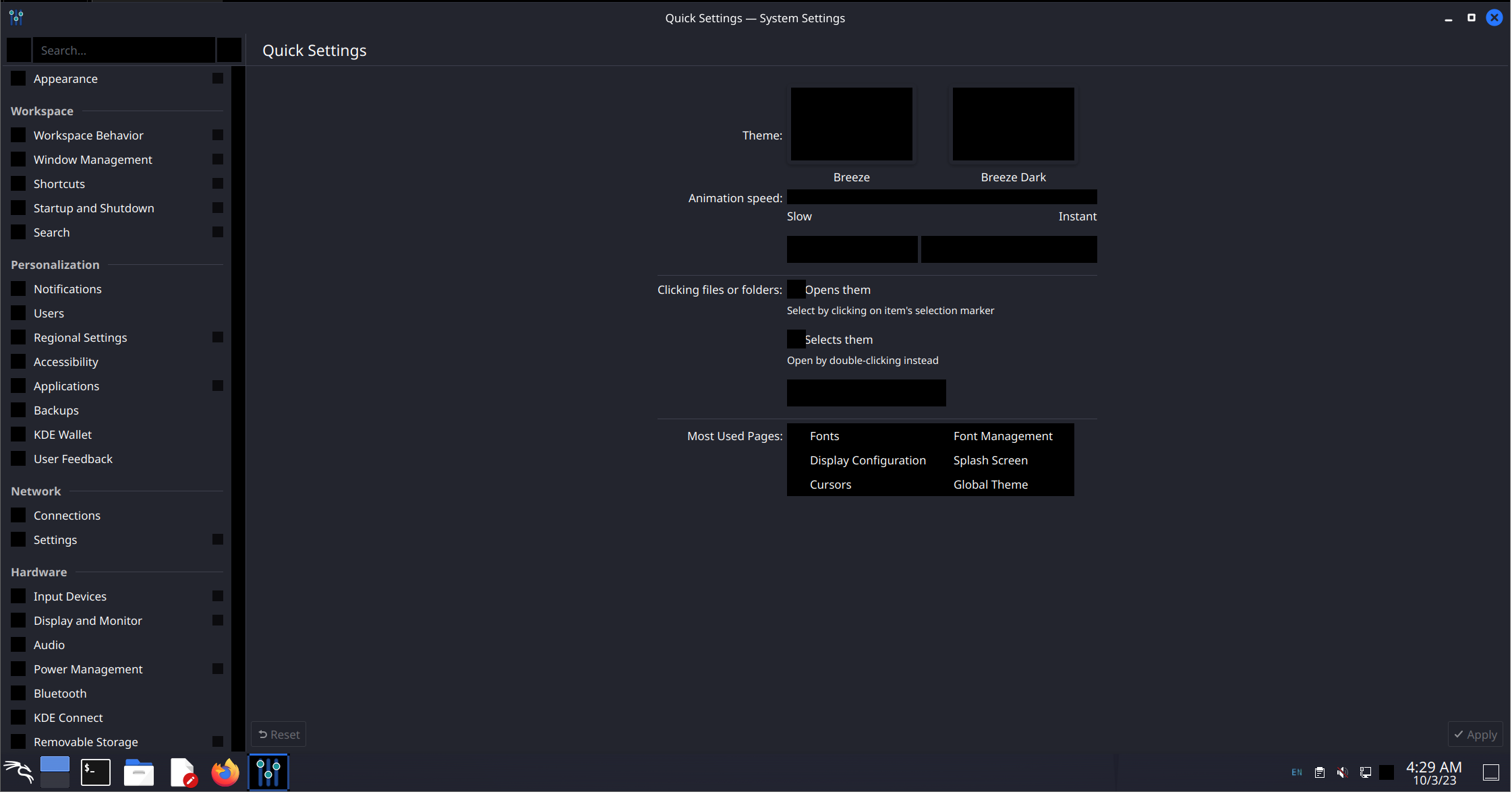This screenshot has height=794, width=1512.
Task: Select the 'Selects them' radio option
Action: coord(796,340)
